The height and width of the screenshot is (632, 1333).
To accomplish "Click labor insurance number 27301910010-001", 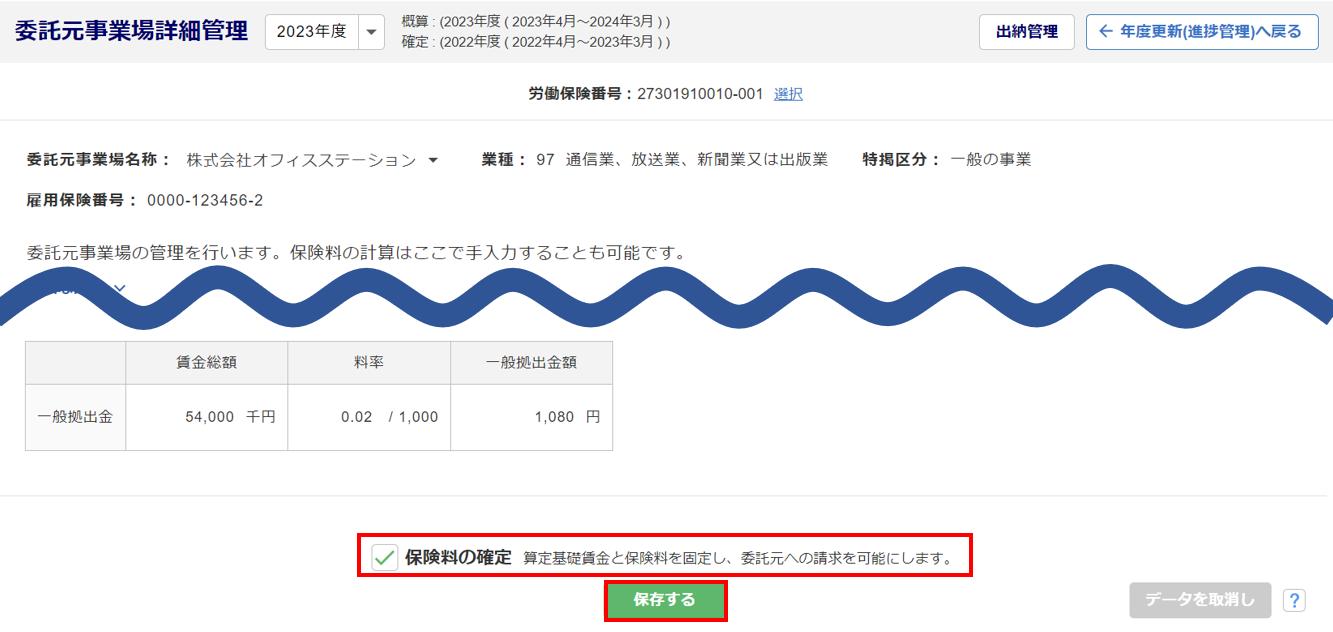I will (700, 94).
